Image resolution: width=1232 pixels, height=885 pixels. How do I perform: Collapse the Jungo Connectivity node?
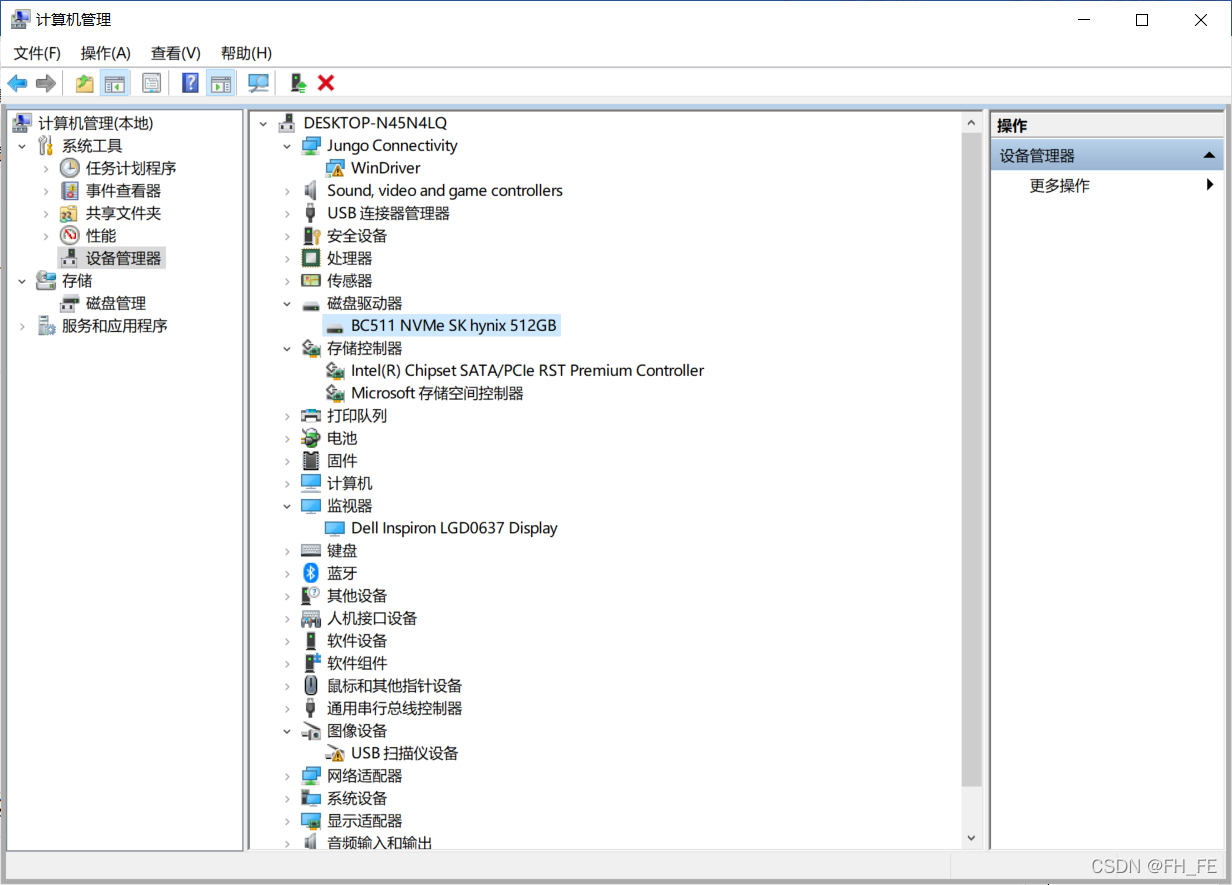pyautogui.click(x=287, y=146)
